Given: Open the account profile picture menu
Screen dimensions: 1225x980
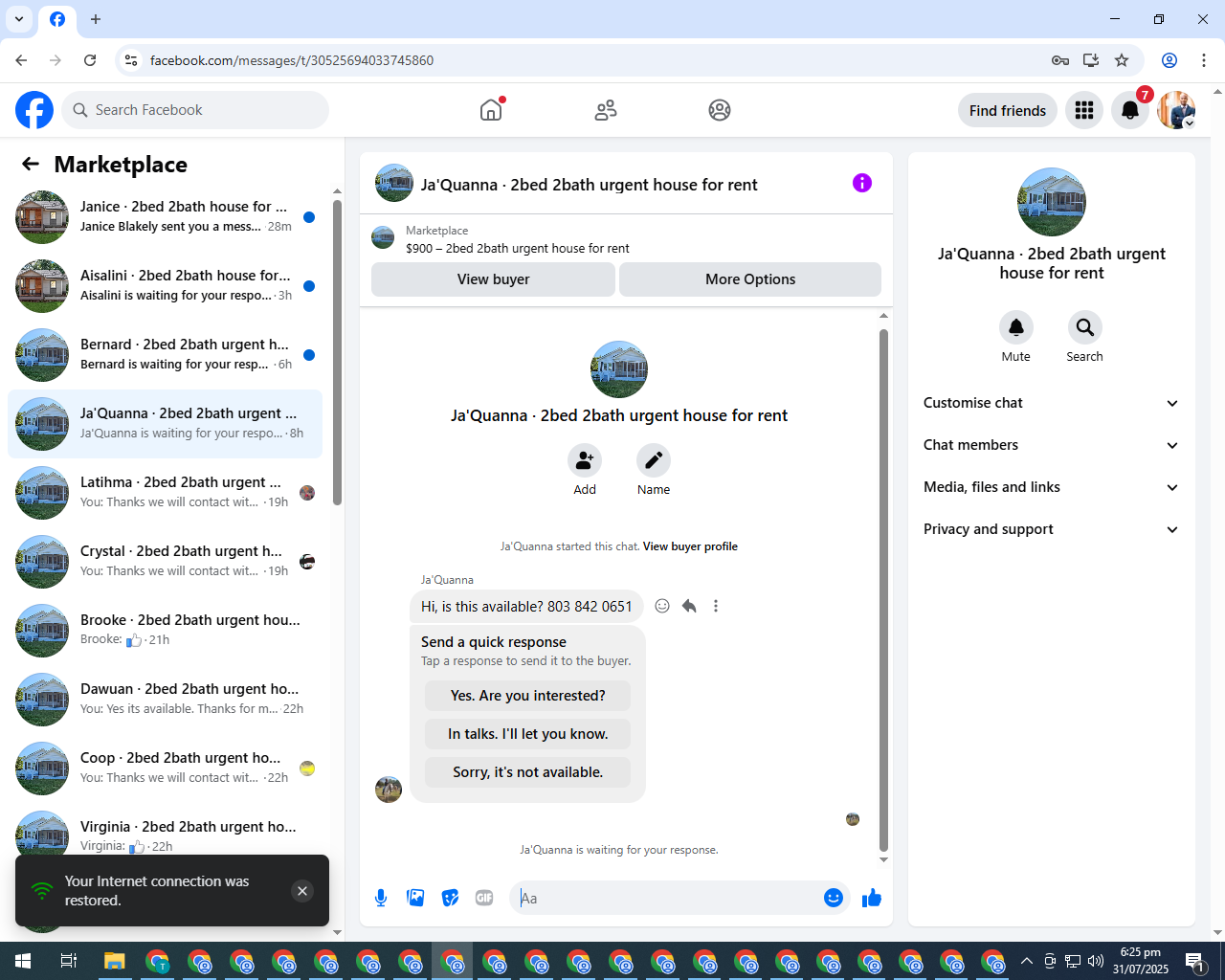Looking at the screenshot, I should pyautogui.click(x=1176, y=110).
